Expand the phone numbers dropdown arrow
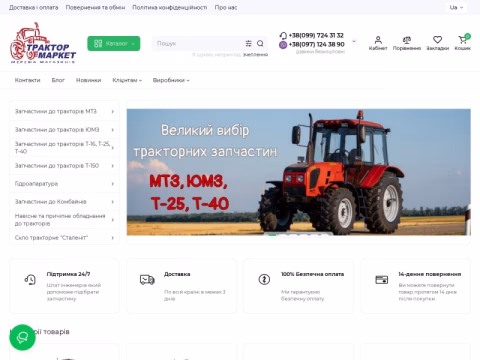Image resolution: width=480 pixels, height=360 pixels. pyautogui.click(x=354, y=41)
